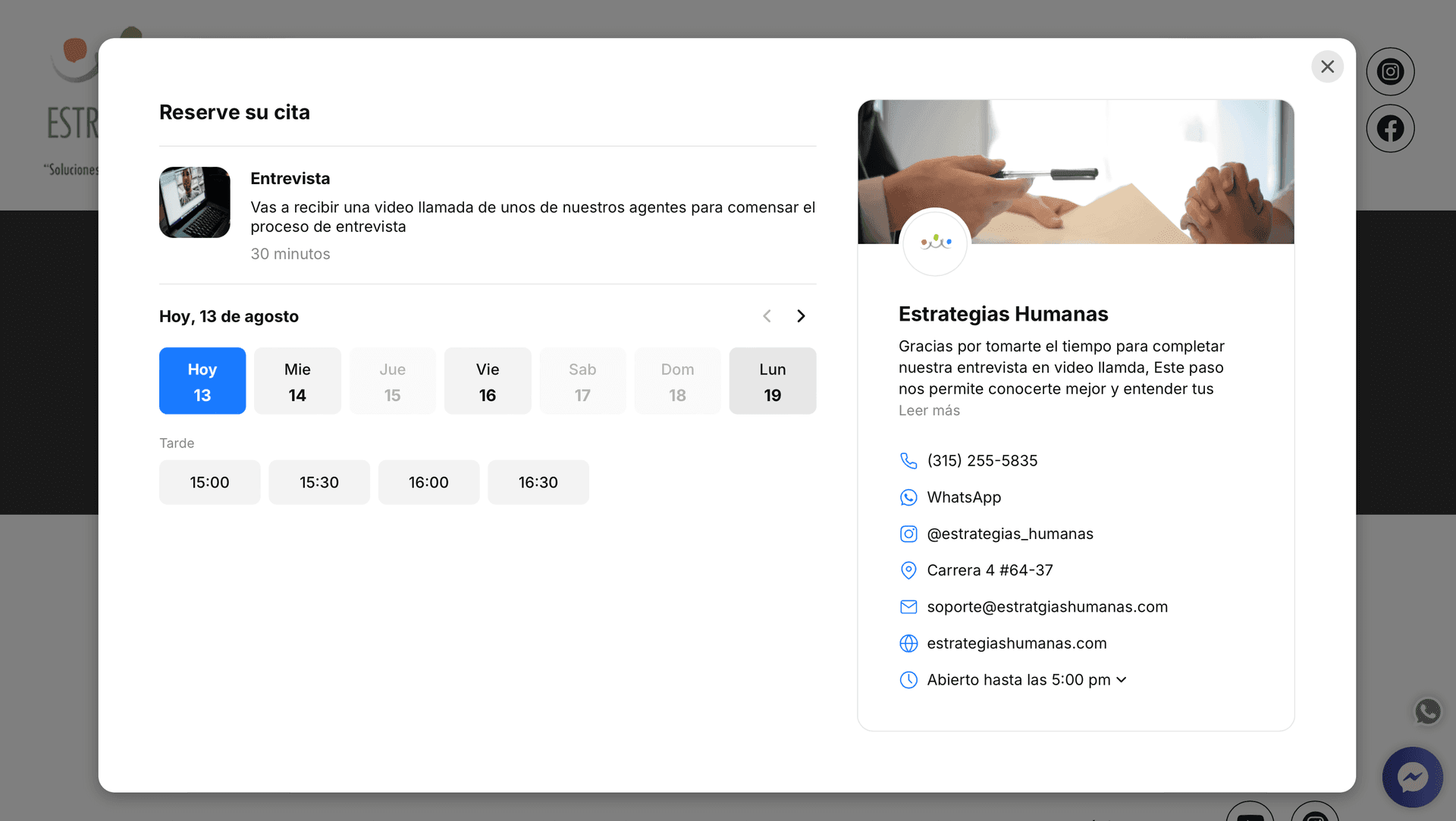Open the Facebook icon in page header
The width and height of the screenshot is (1456, 821).
point(1390,129)
